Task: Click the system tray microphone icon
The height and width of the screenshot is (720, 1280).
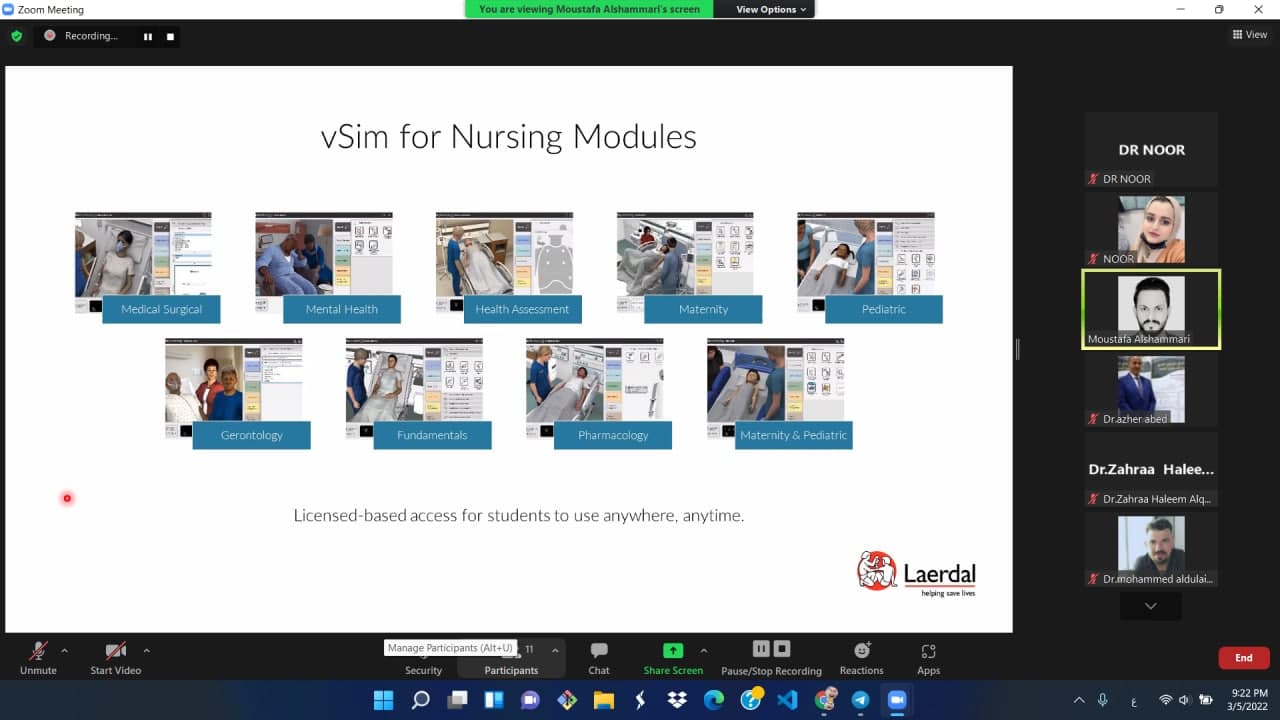Action: pyautogui.click(x=1103, y=700)
